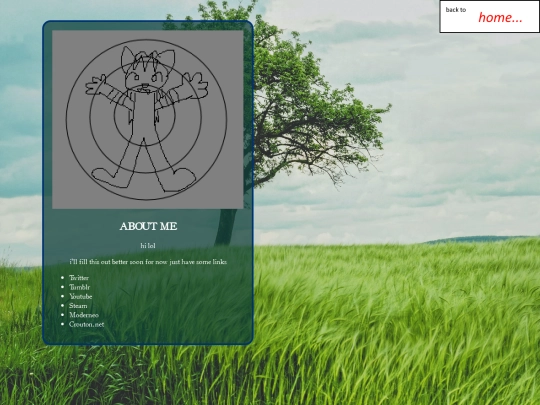Click the 'i'll fill this out better soon' sentence

(x=148, y=262)
